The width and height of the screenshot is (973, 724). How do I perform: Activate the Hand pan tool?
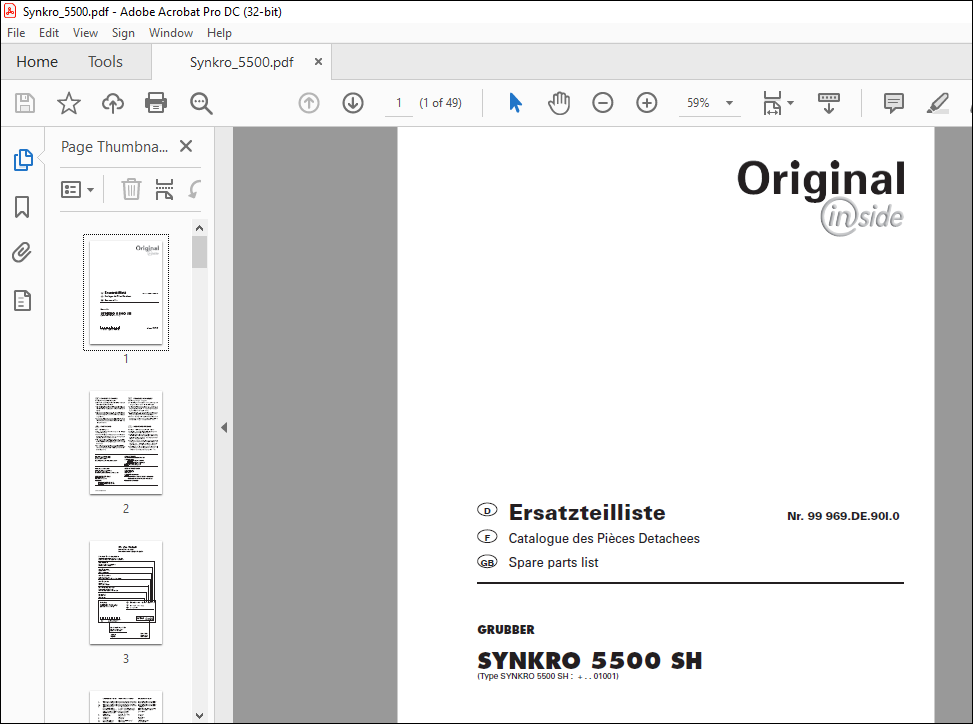click(x=559, y=103)
